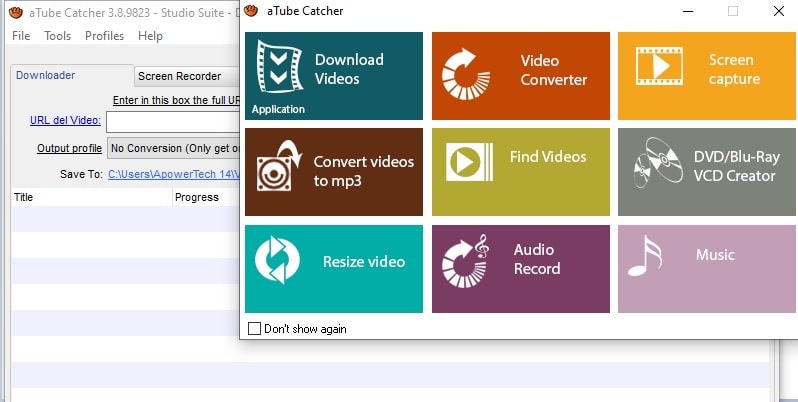
Task: Open the DVD/Blu-Ray VCD Creator disc icon
Action: coord(658,162)
